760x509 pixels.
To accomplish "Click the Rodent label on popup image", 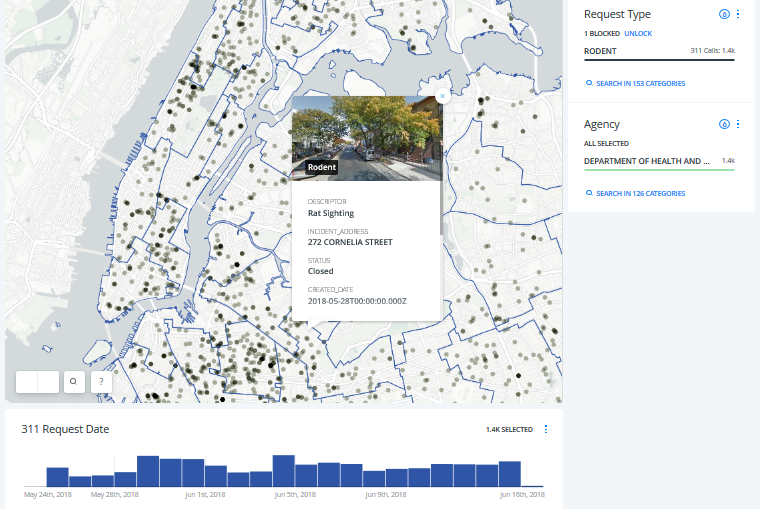I will 322,167.
